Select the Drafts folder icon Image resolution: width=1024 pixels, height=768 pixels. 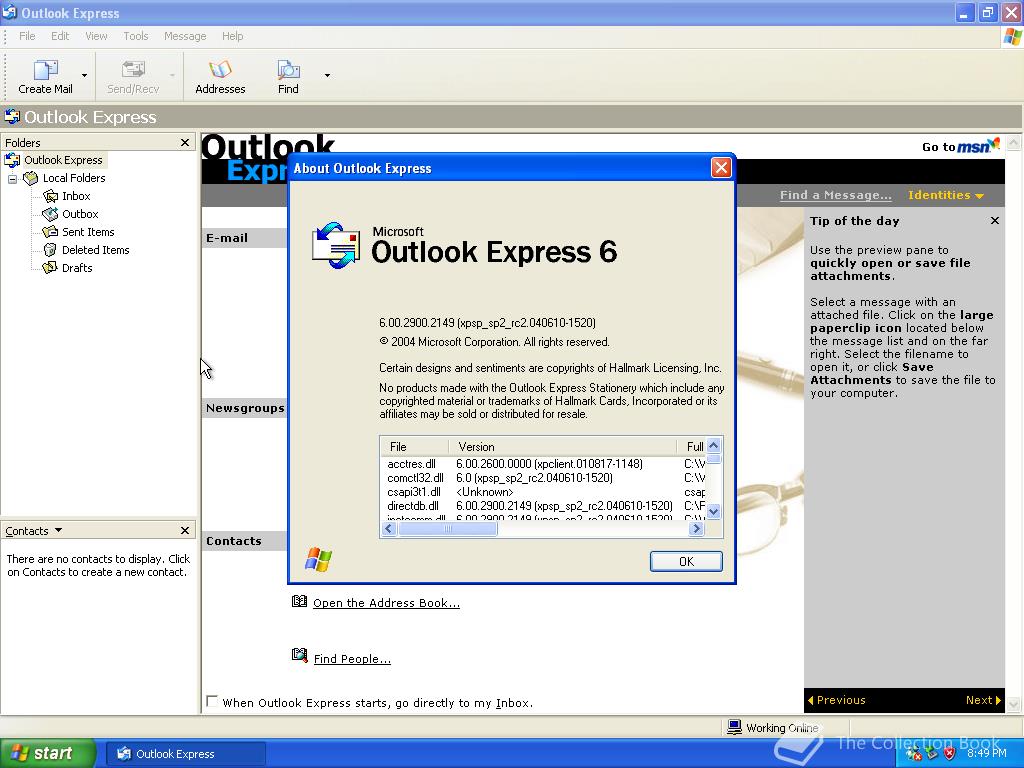[x=50, y=268]
